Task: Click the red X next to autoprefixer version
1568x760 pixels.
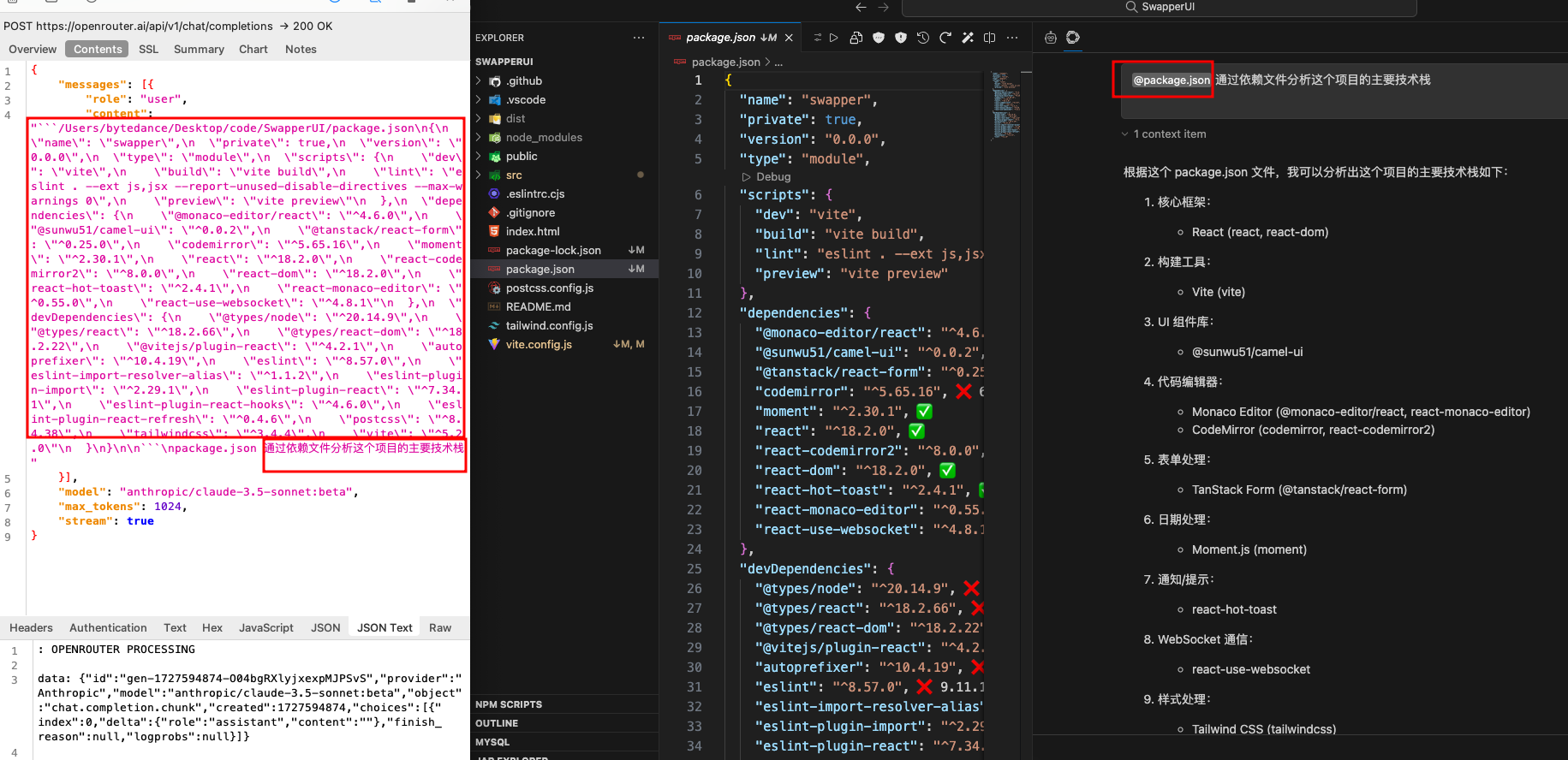Action: coord(978,667)
